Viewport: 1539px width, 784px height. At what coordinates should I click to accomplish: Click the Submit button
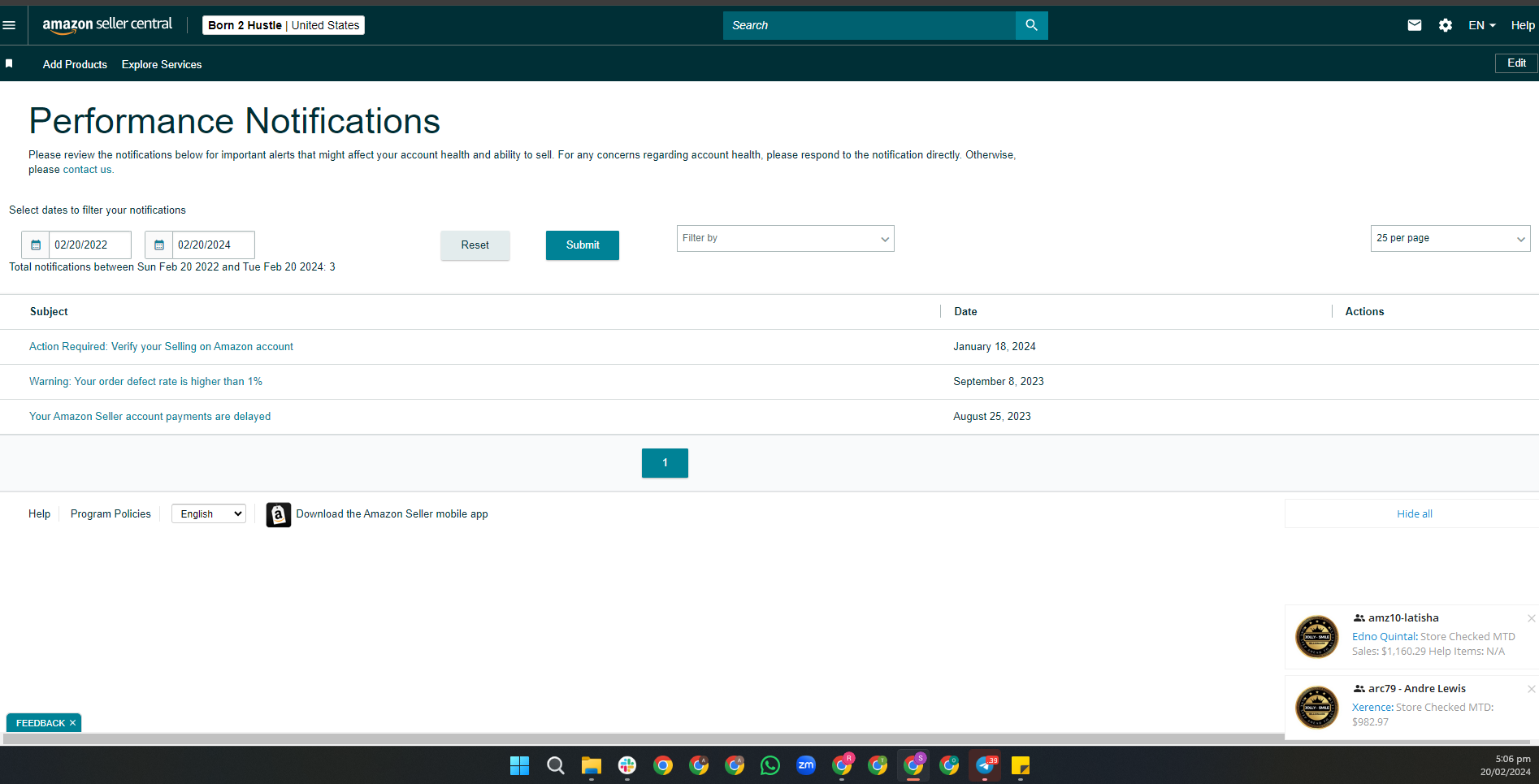click(583, 245)
